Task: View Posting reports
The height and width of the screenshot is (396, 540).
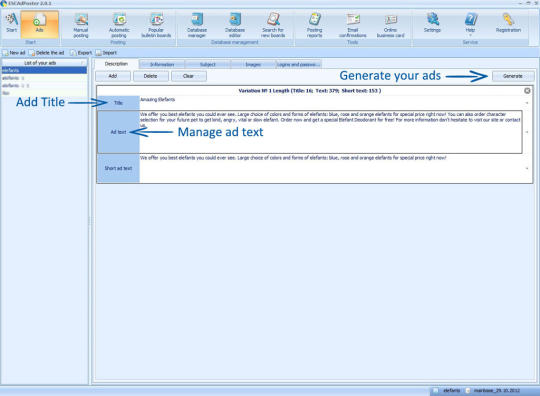Action: pyautogui.click(x=314, y=25)
